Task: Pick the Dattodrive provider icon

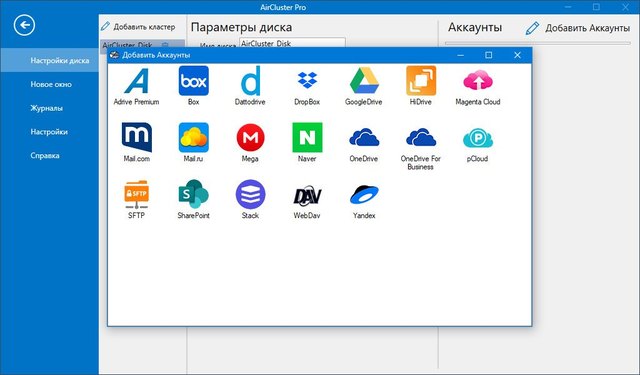Action: [x=250, y=81]
